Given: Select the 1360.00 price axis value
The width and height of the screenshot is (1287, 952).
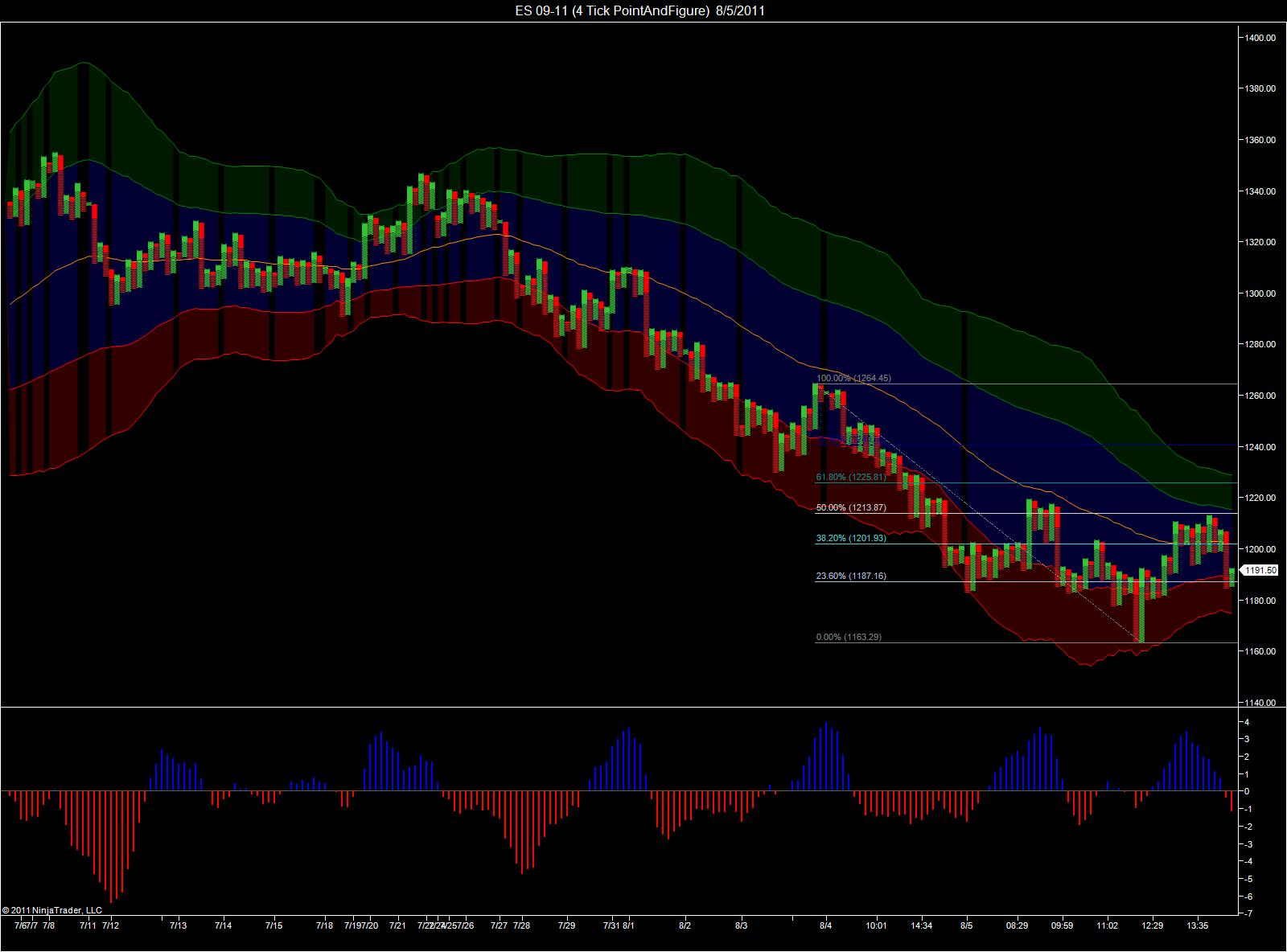Looking at the screenshot, I should click(1260, 140).
